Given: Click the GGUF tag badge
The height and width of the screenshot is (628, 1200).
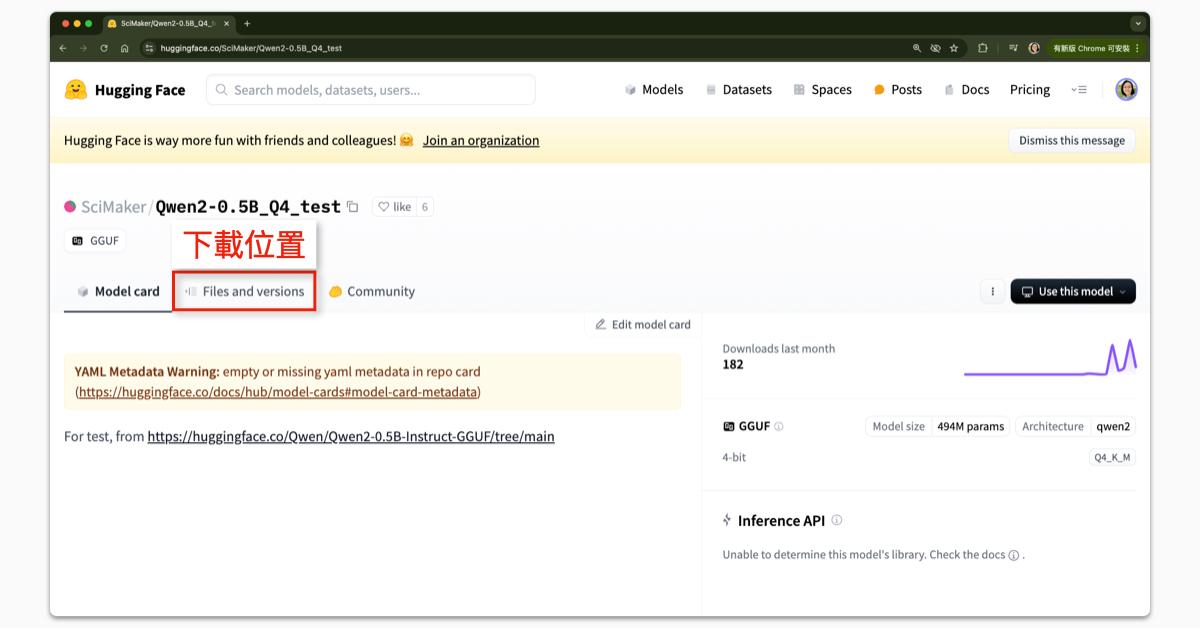Looking at the screenshot, I should click(x=95, y=241).
